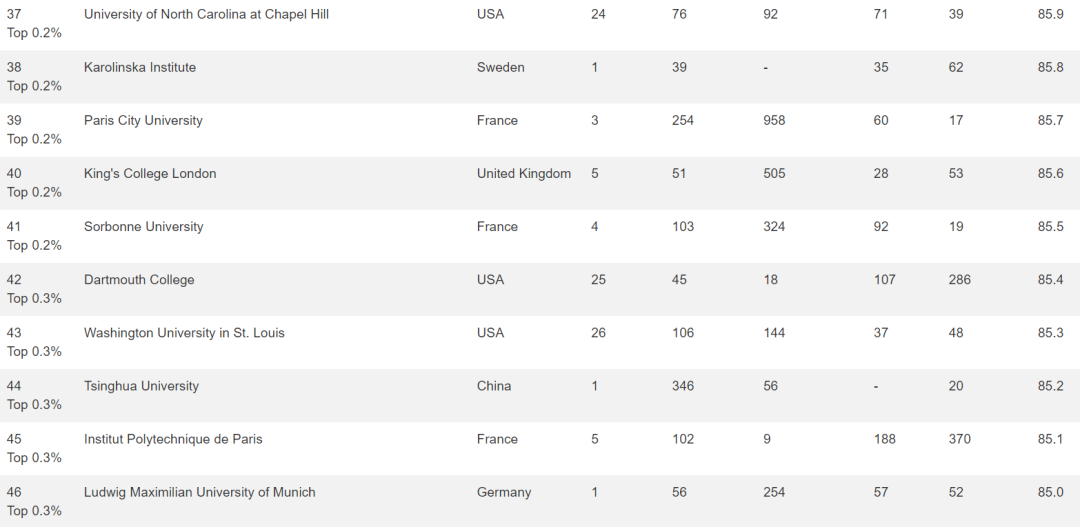Click the score 85.9 cell
Image resolution: width=1080 pixels, height=527 pixels.
pos(1050,14)
